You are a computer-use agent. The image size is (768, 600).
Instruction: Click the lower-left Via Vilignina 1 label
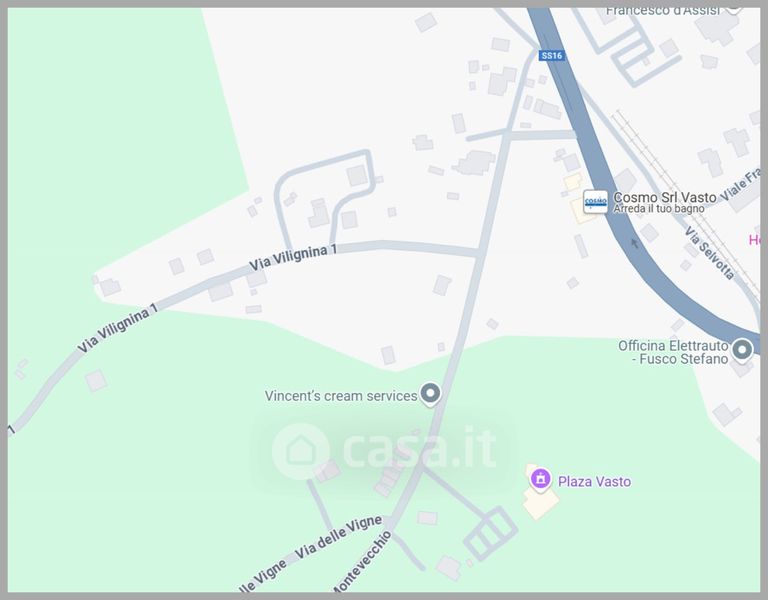[118, 328]
